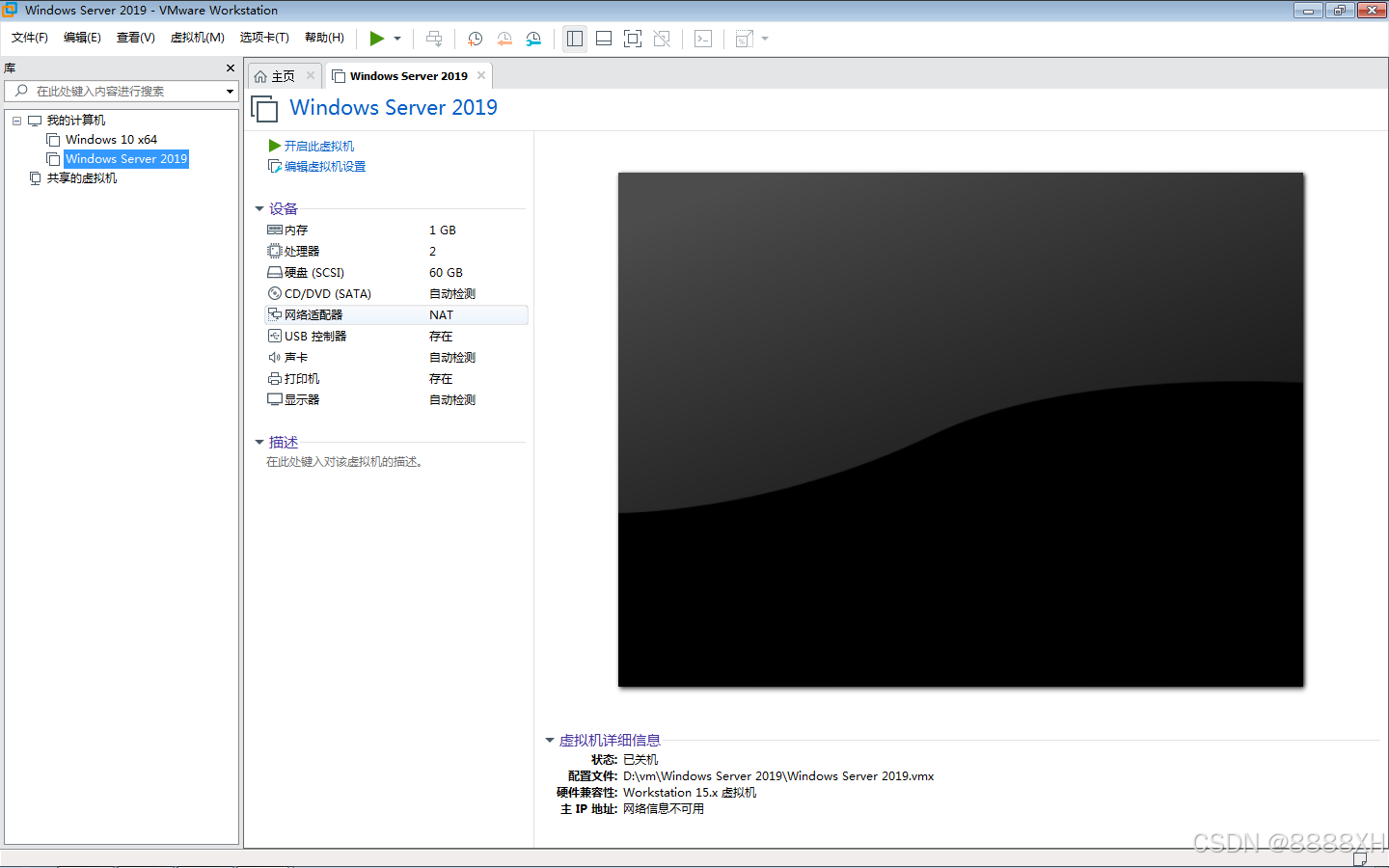The image size is (1389, 868).
Task: Select Windows Server 2019 in library tree
Action: 126,159
